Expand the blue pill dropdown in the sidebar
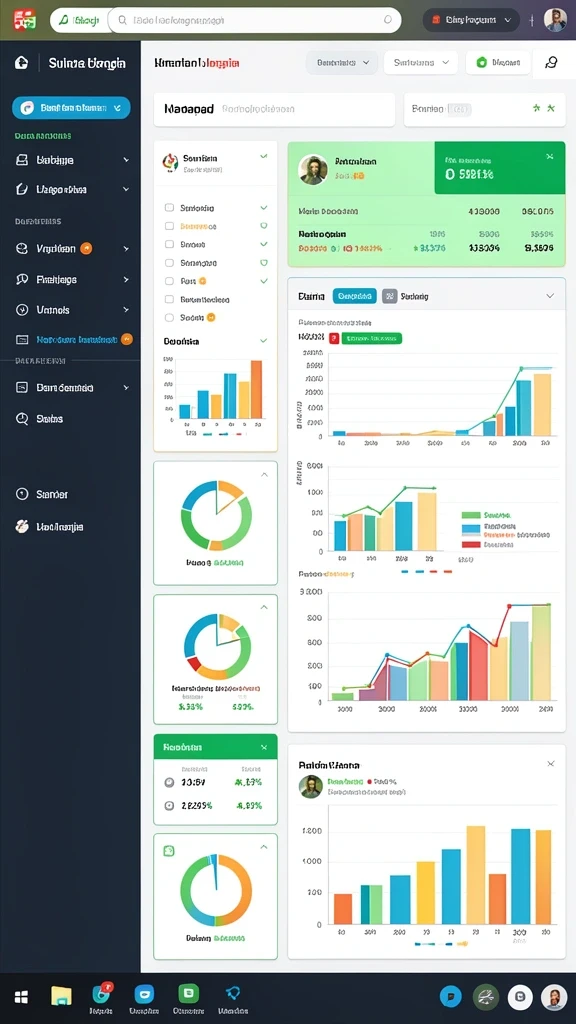 pyautogui.click(x=71, y=108)
